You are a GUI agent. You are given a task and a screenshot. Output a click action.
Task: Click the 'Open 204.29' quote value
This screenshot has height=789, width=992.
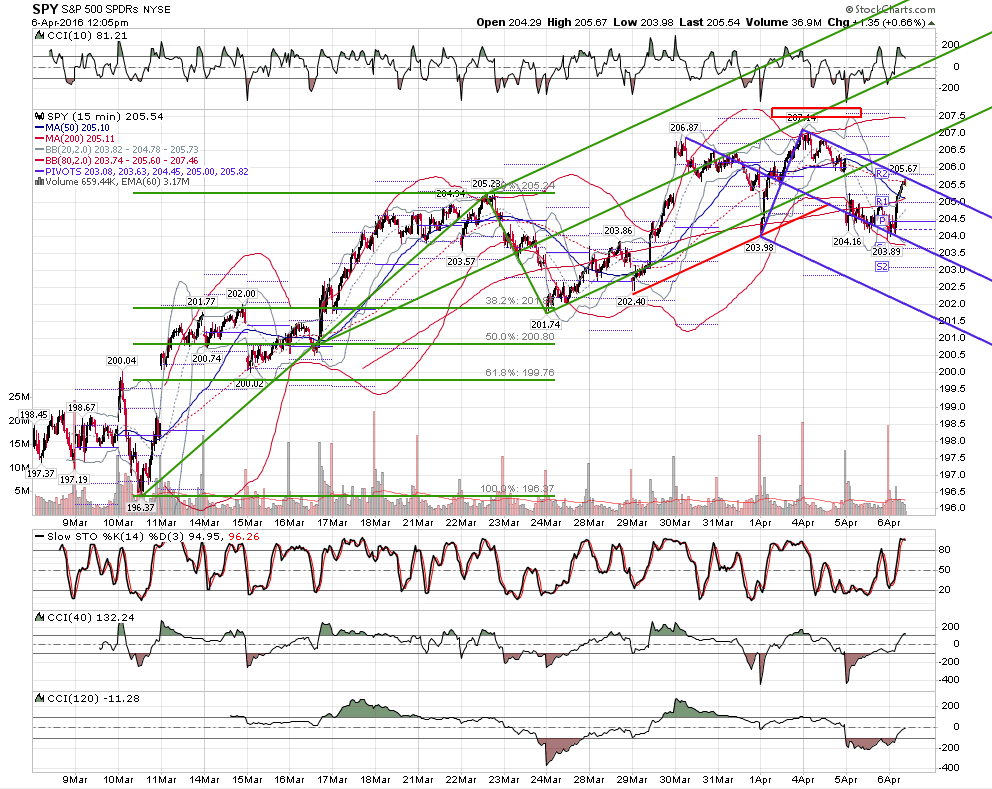[x=509, y=23]
